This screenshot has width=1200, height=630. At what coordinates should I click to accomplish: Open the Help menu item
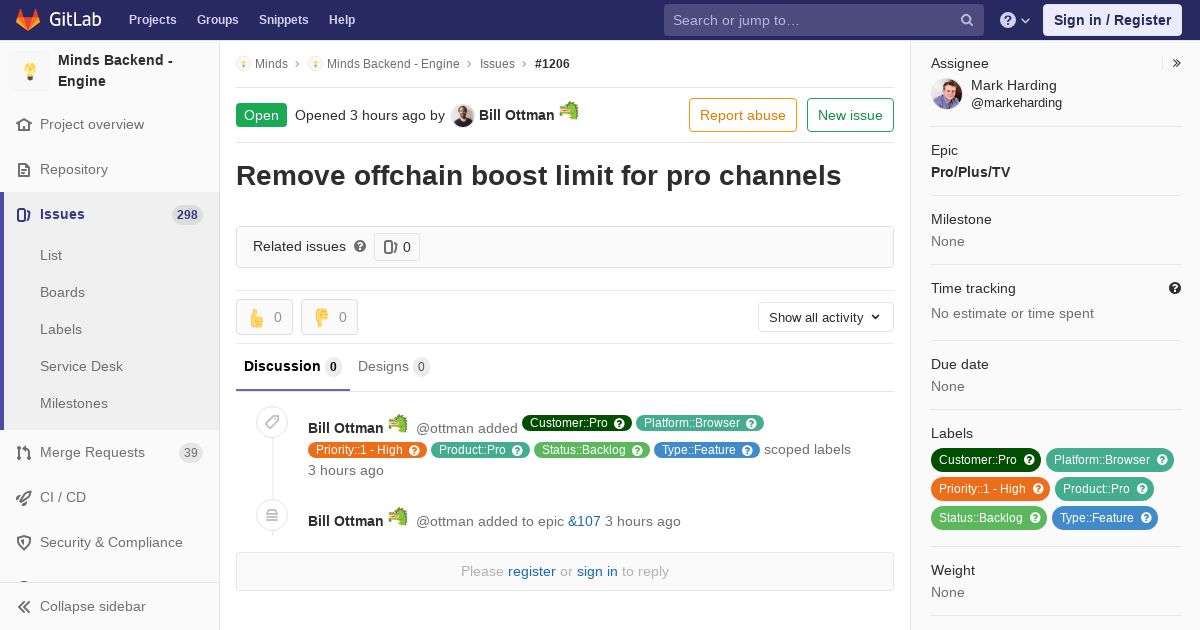(342, 20)
